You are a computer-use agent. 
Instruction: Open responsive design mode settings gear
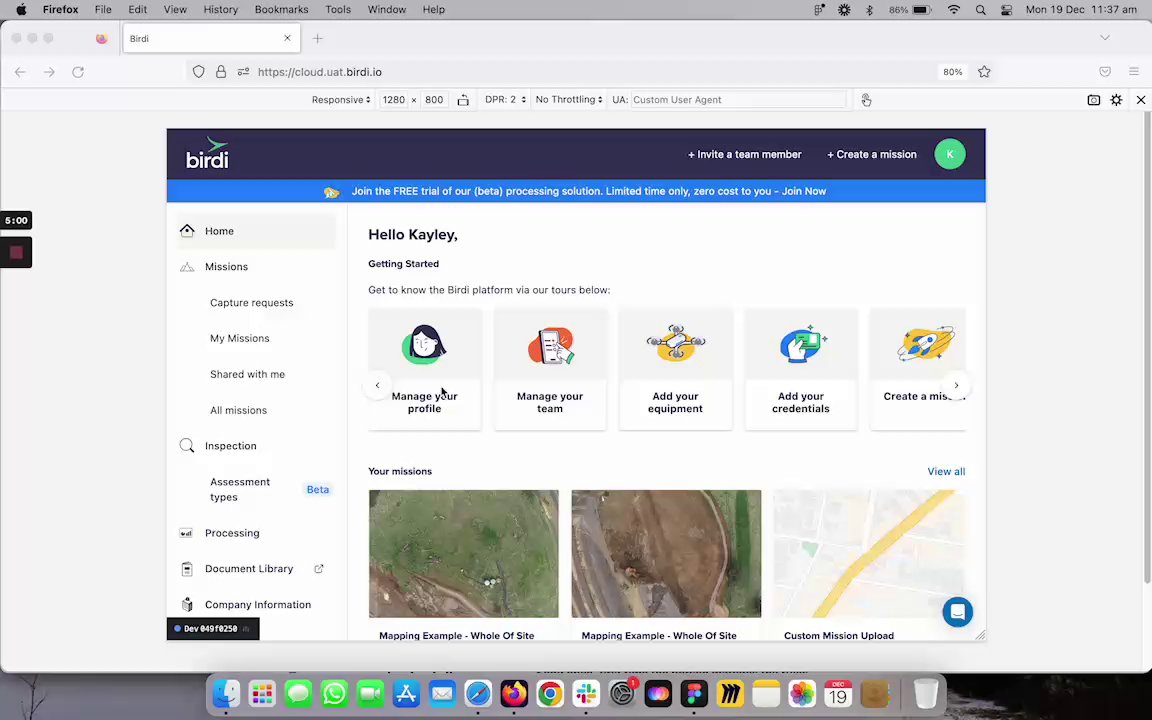(1116, 100)
